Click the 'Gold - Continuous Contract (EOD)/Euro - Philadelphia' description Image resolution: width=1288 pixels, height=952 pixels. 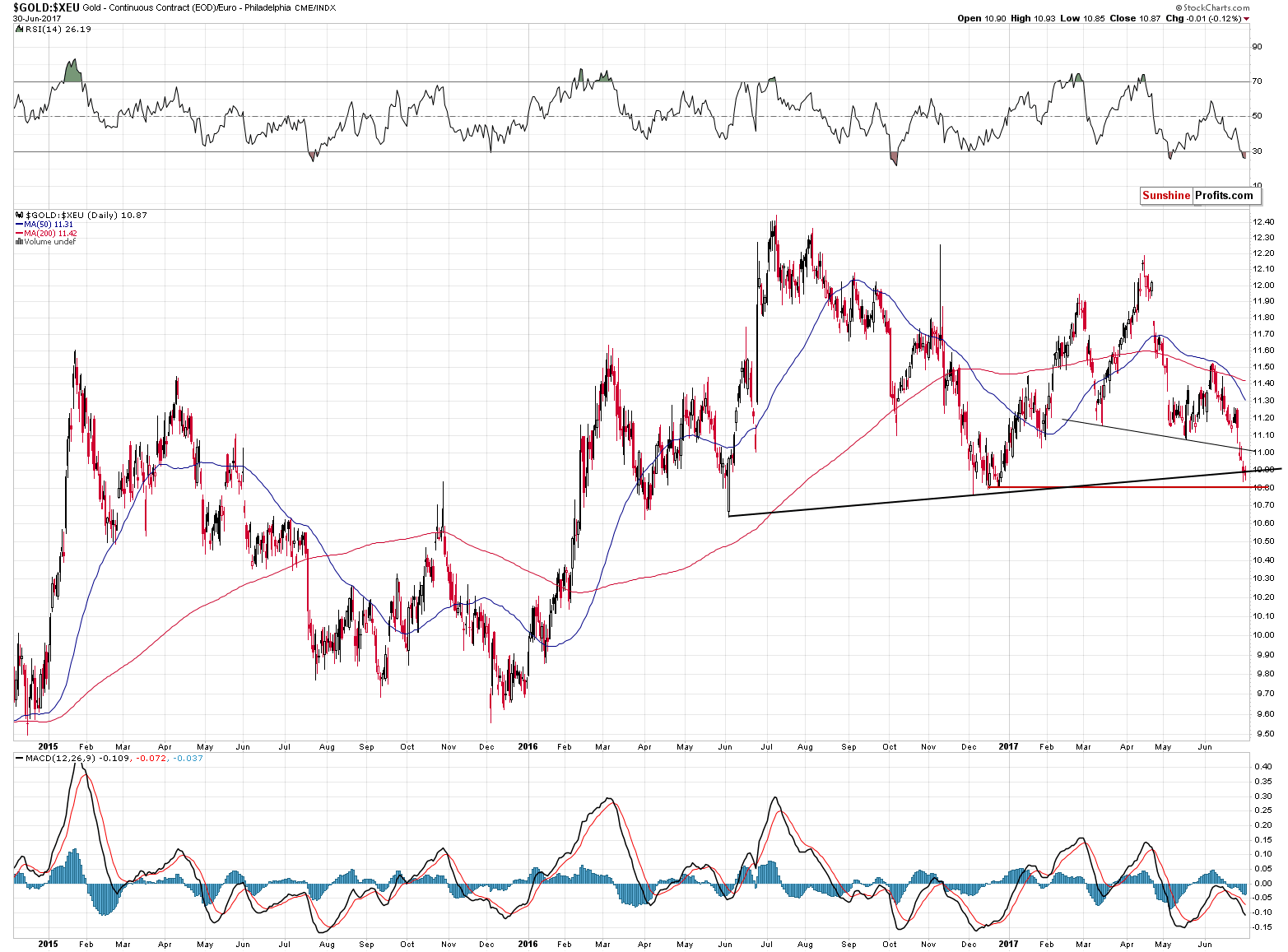[187, 7]
